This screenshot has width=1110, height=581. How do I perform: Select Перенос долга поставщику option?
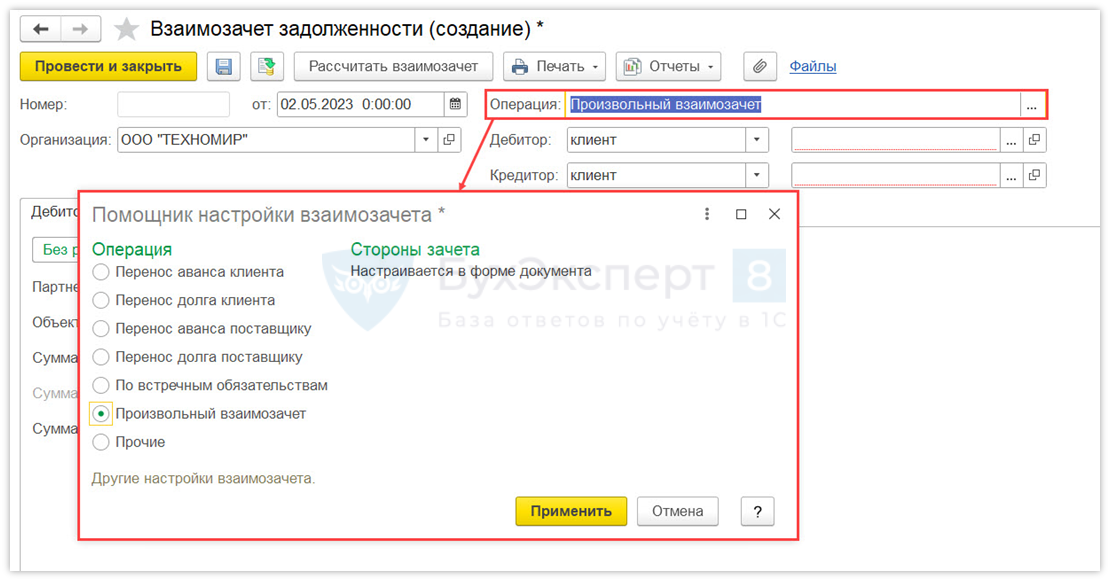tap(197, 357)
